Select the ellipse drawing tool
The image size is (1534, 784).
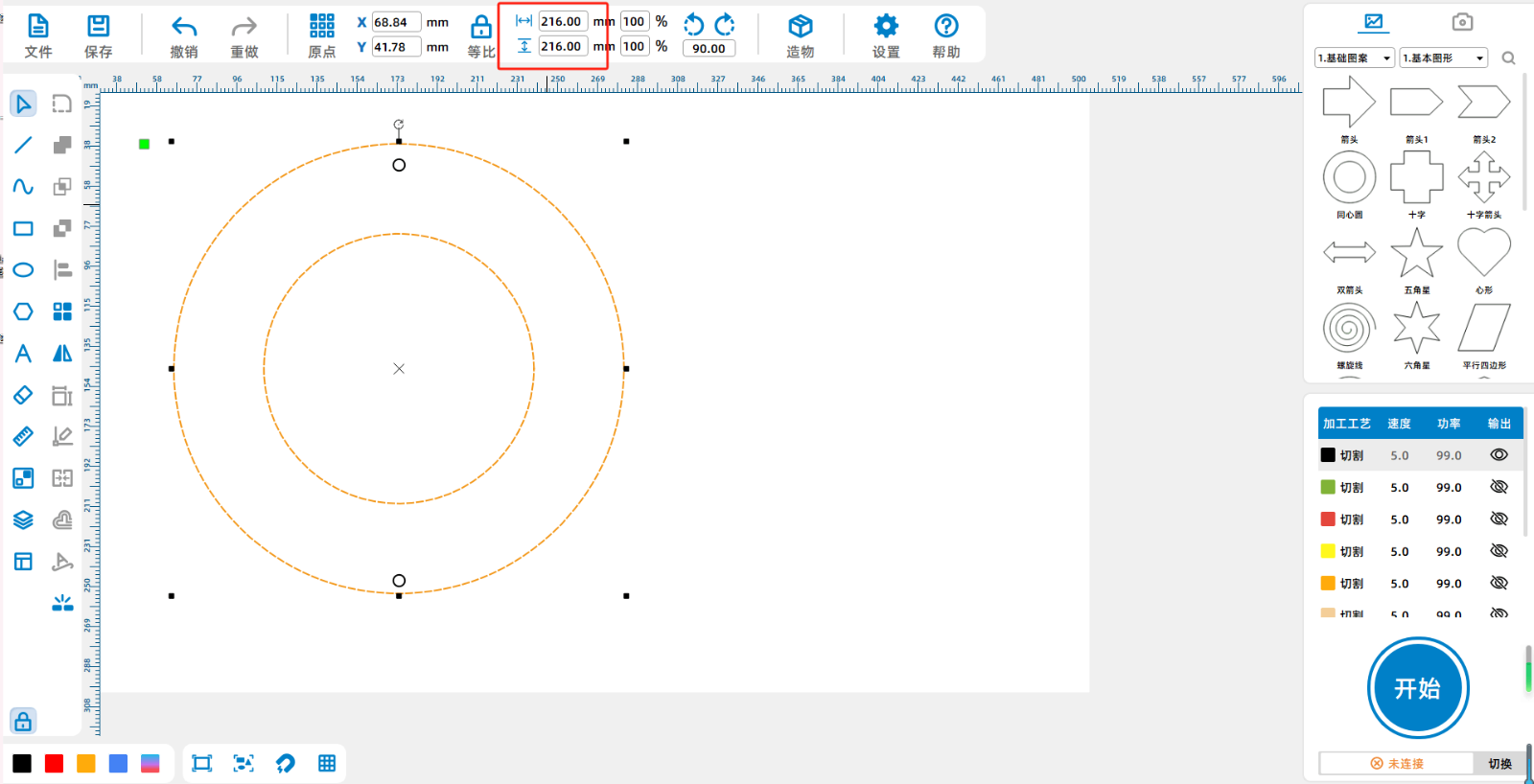coord(23,270)
